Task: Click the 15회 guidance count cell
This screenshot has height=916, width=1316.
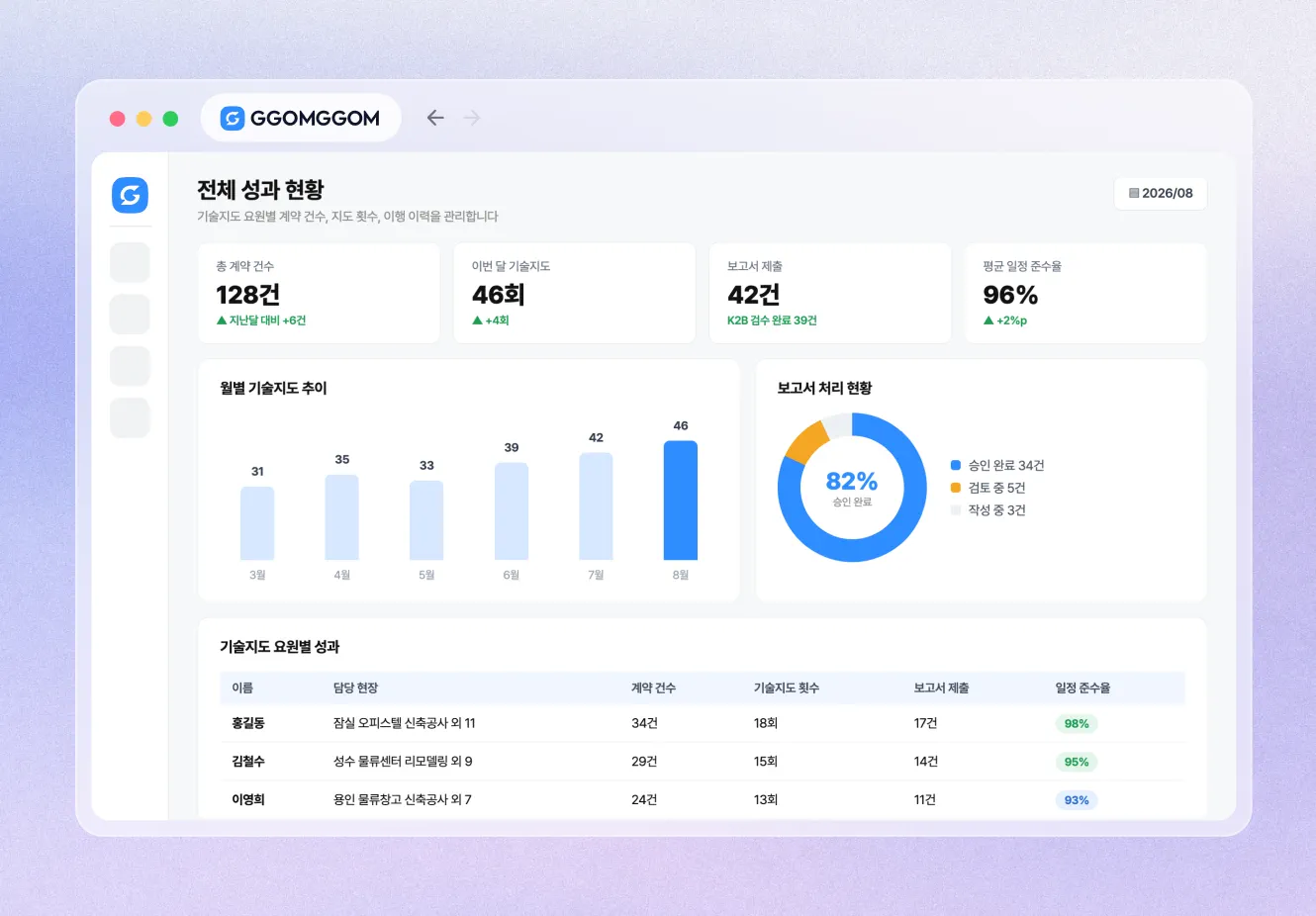Action: (766, 762)
